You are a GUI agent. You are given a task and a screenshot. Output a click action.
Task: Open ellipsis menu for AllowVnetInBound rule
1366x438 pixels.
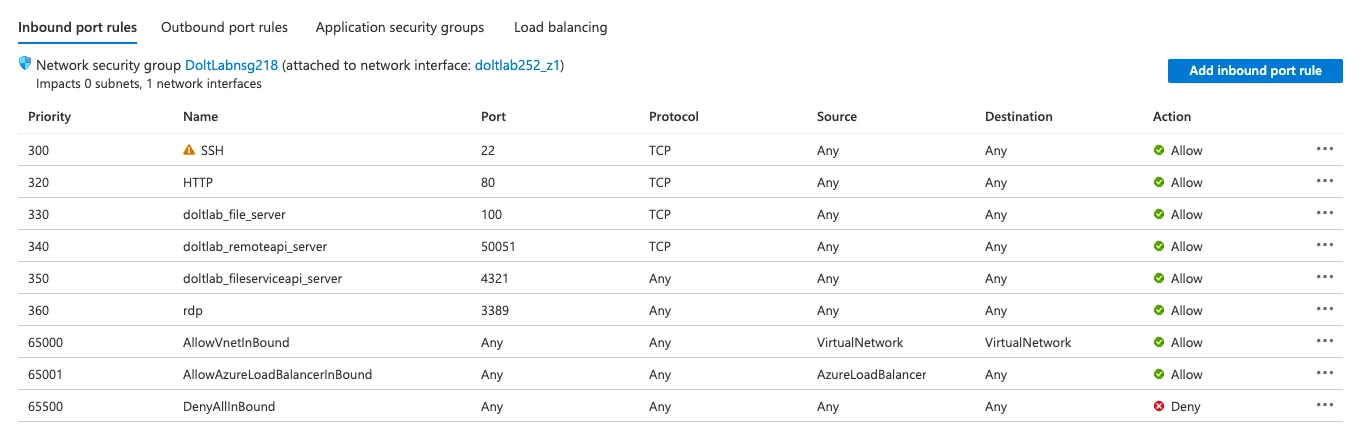(x=1325, y=341)
